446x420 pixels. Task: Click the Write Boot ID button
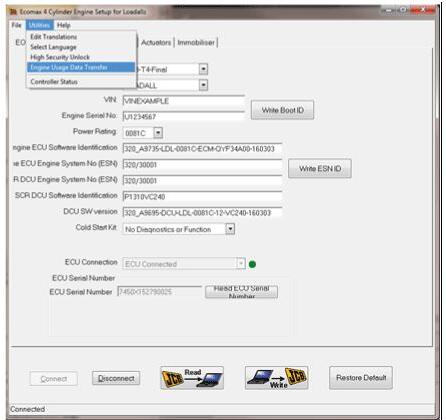point(282,110)
